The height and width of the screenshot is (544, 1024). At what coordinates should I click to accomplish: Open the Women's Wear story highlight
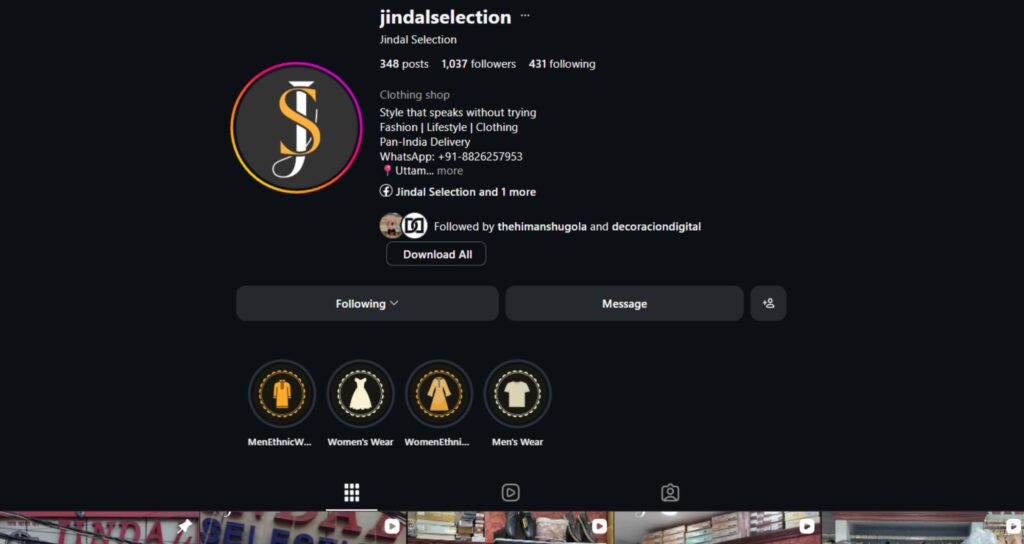click(360, 394)
